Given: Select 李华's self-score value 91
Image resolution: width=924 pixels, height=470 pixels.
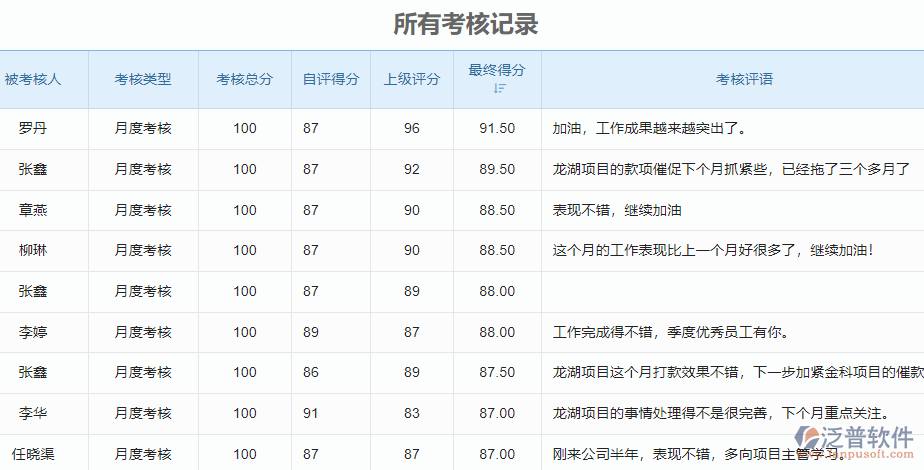Looking at the screenshot, I should (311, 413).
